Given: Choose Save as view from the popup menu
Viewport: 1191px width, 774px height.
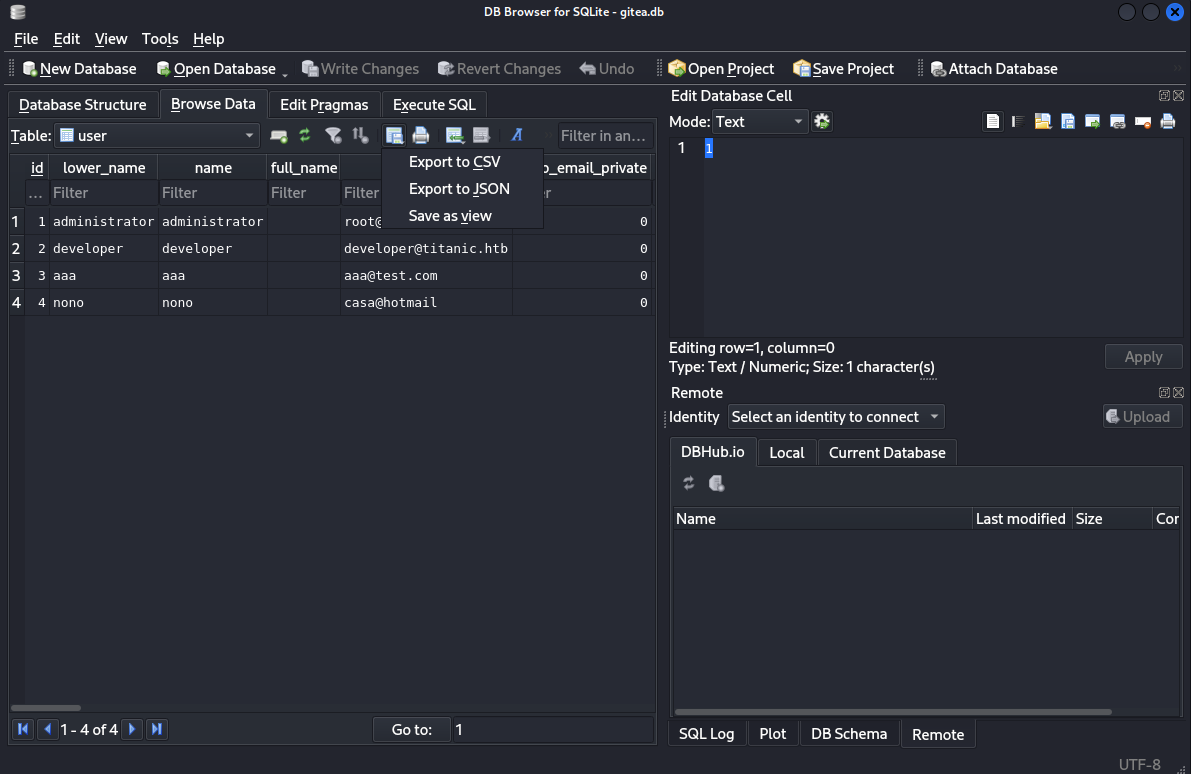Looking at the screenshot, I should click(462, 216).
